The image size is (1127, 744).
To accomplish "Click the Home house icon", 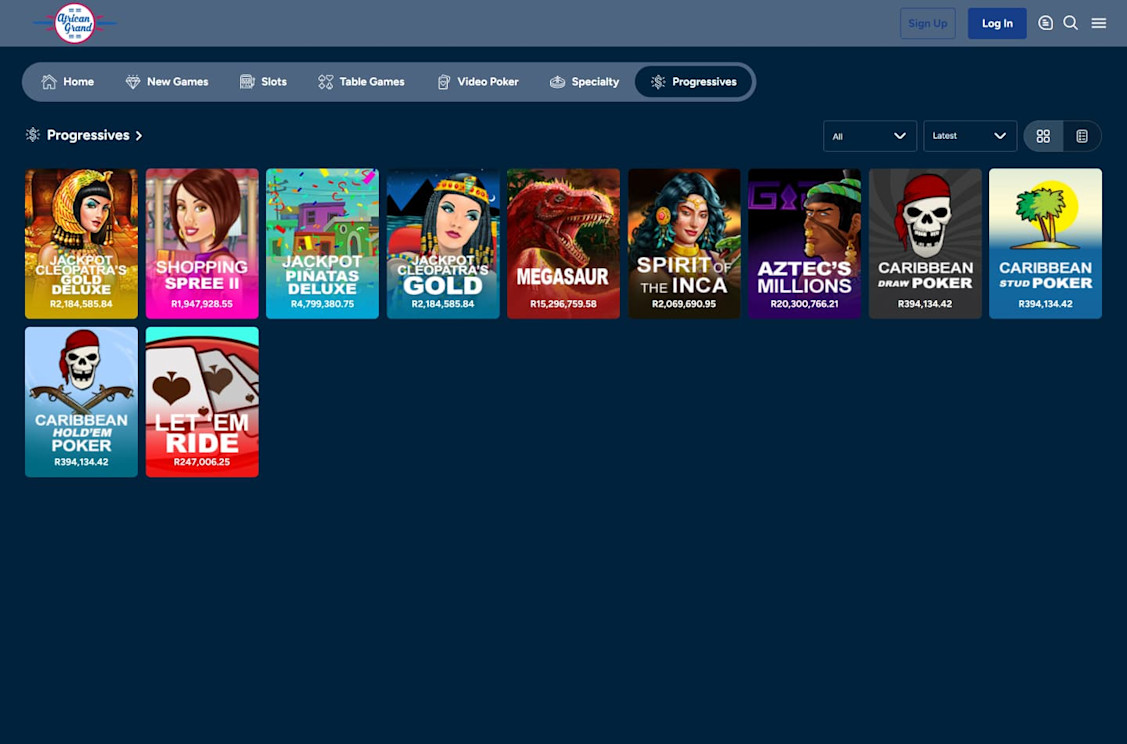I will point(49,81).
